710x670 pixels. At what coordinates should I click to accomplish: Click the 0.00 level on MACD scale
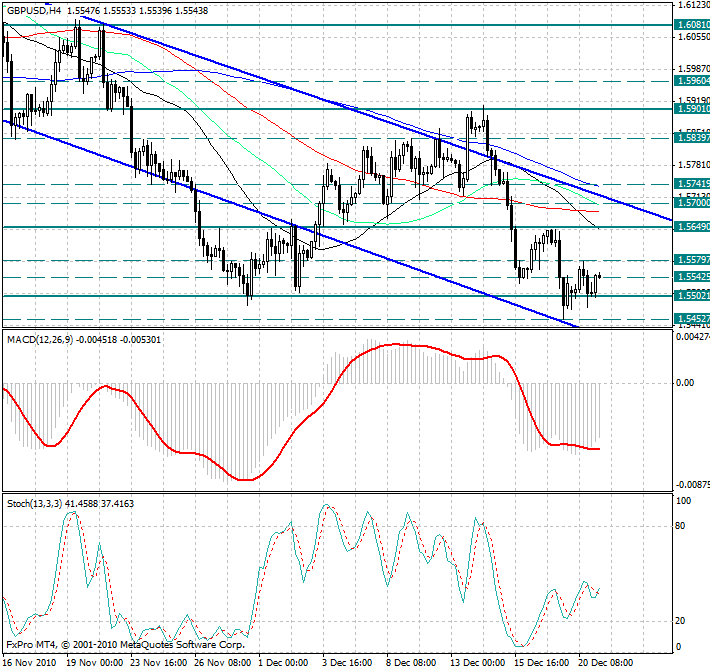685,383
